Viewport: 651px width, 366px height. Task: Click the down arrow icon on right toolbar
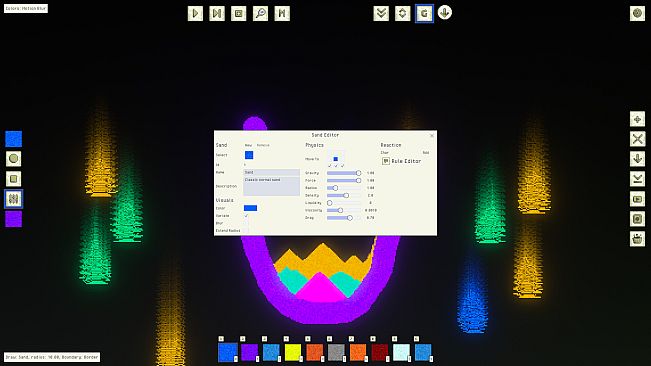click(637, 159)
